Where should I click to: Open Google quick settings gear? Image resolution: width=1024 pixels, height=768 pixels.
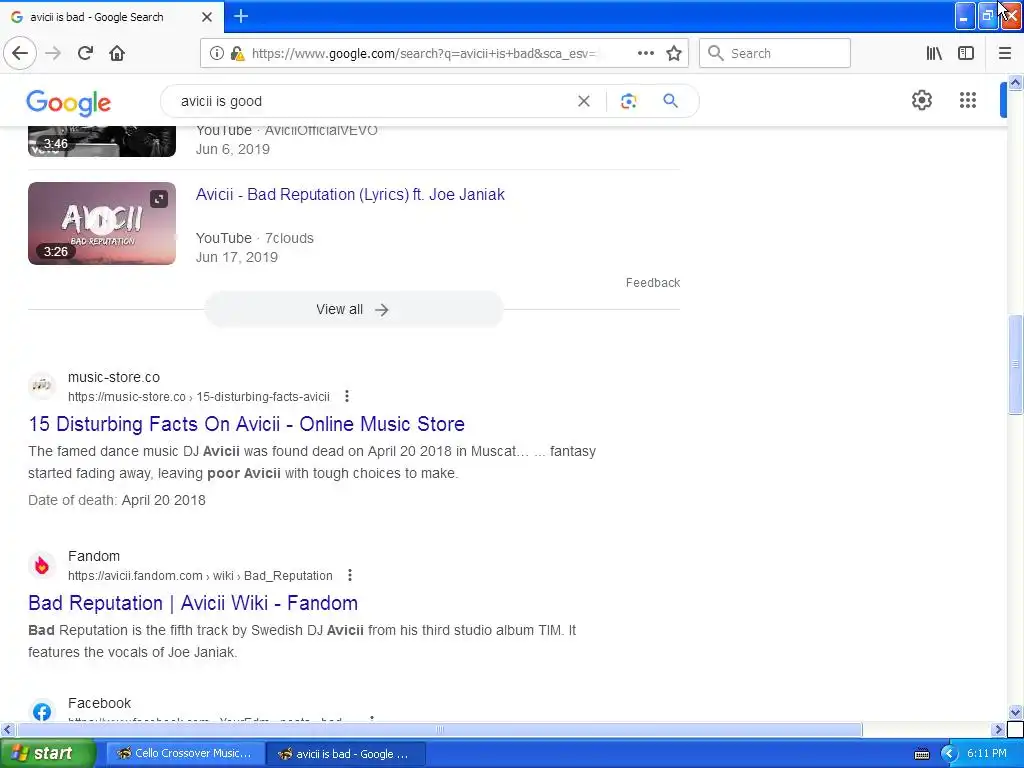point(921,100)
